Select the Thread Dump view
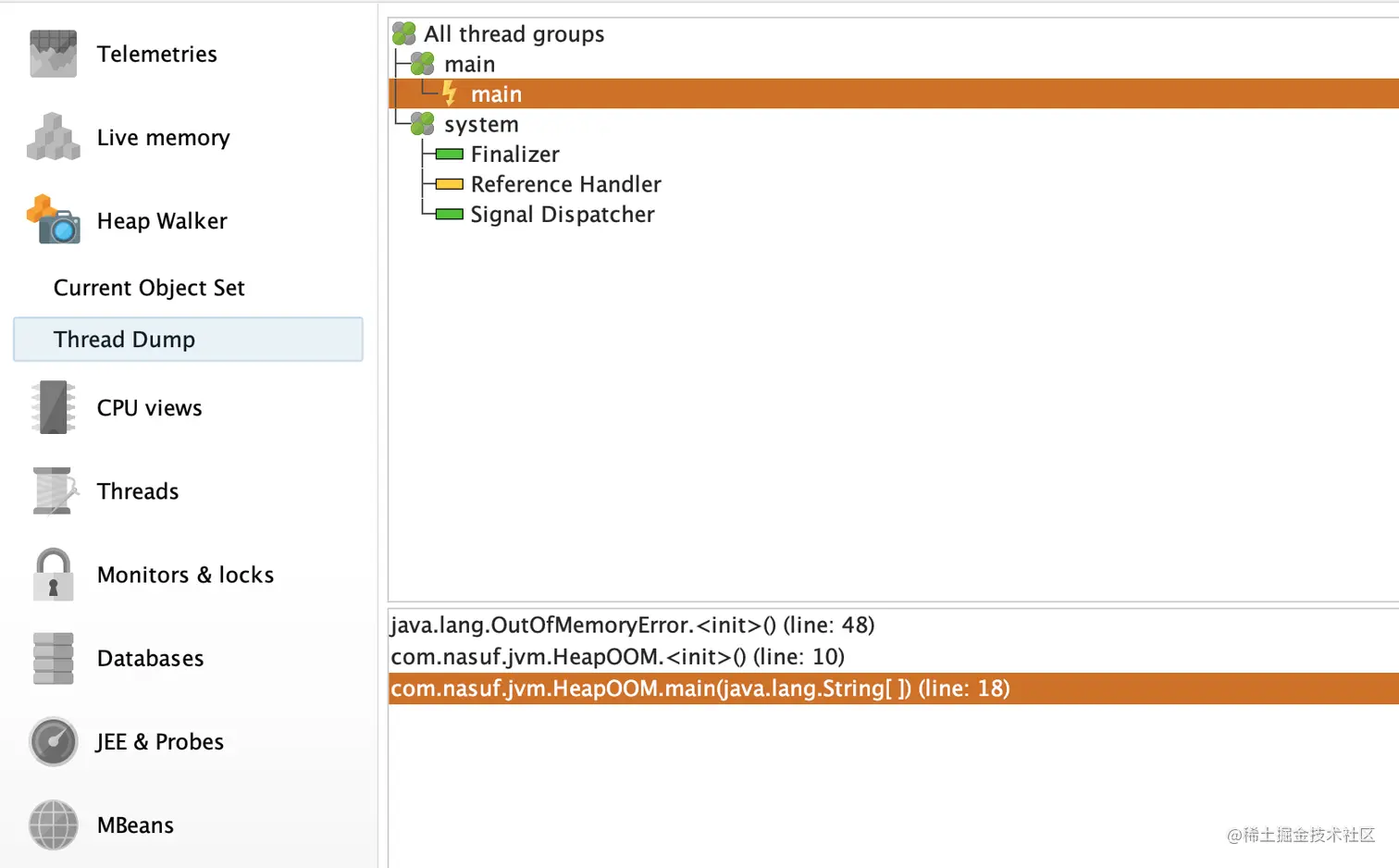Viewport: 1399px width, 868px height. tap(188, 340)
